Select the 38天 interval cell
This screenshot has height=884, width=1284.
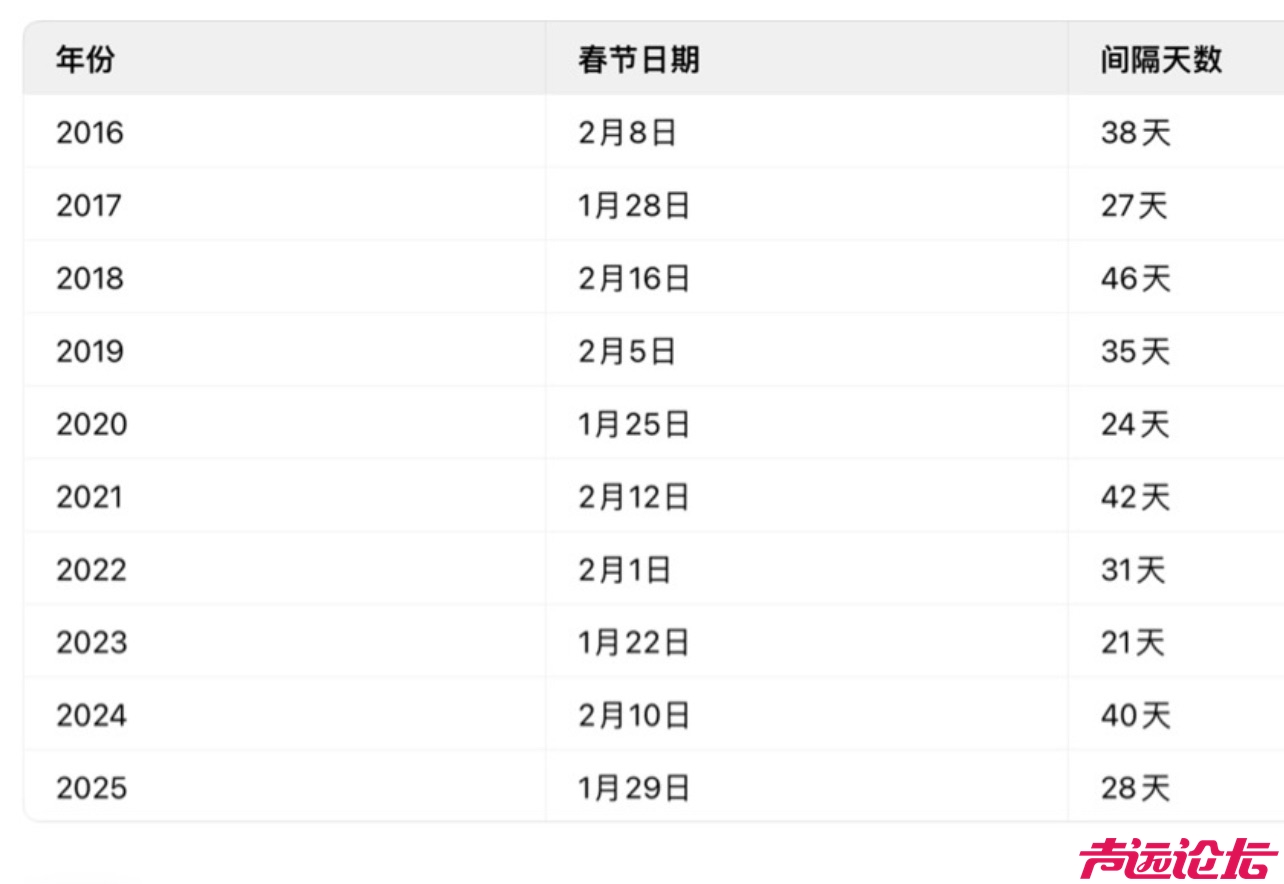point(1135,133)
